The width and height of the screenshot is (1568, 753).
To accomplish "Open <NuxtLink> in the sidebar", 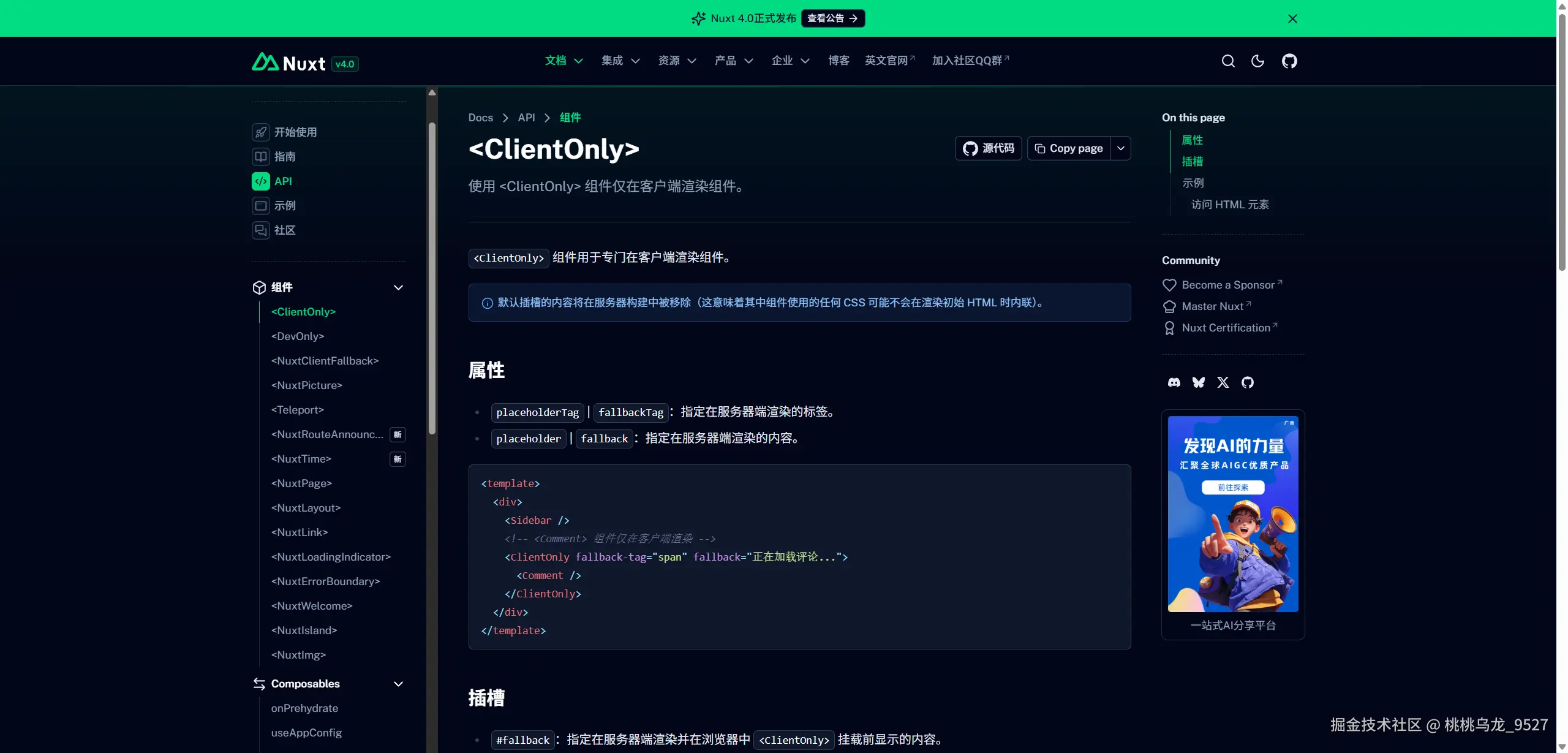I will [300, 532].
